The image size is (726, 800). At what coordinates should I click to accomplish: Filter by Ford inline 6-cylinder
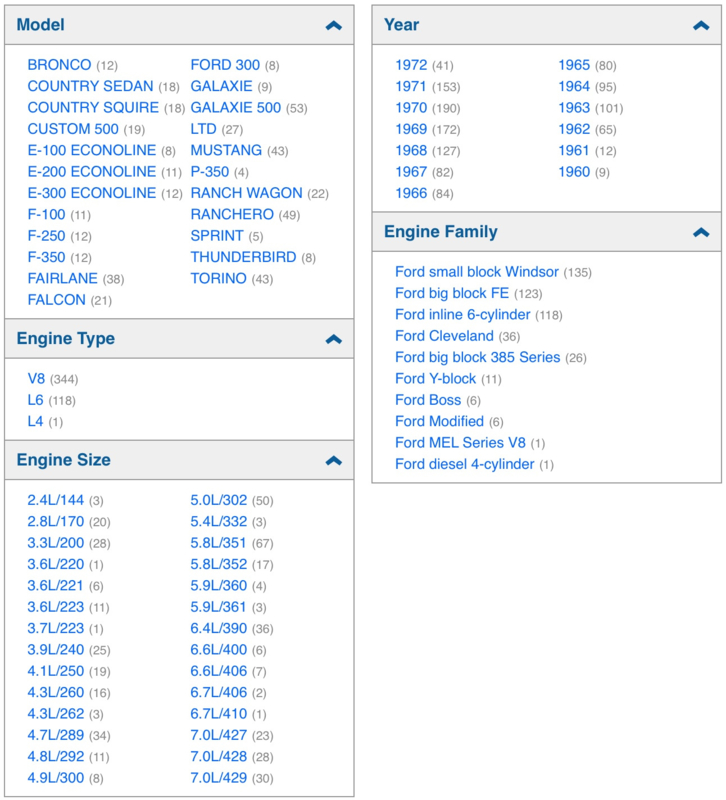click(x=463, y=315)
